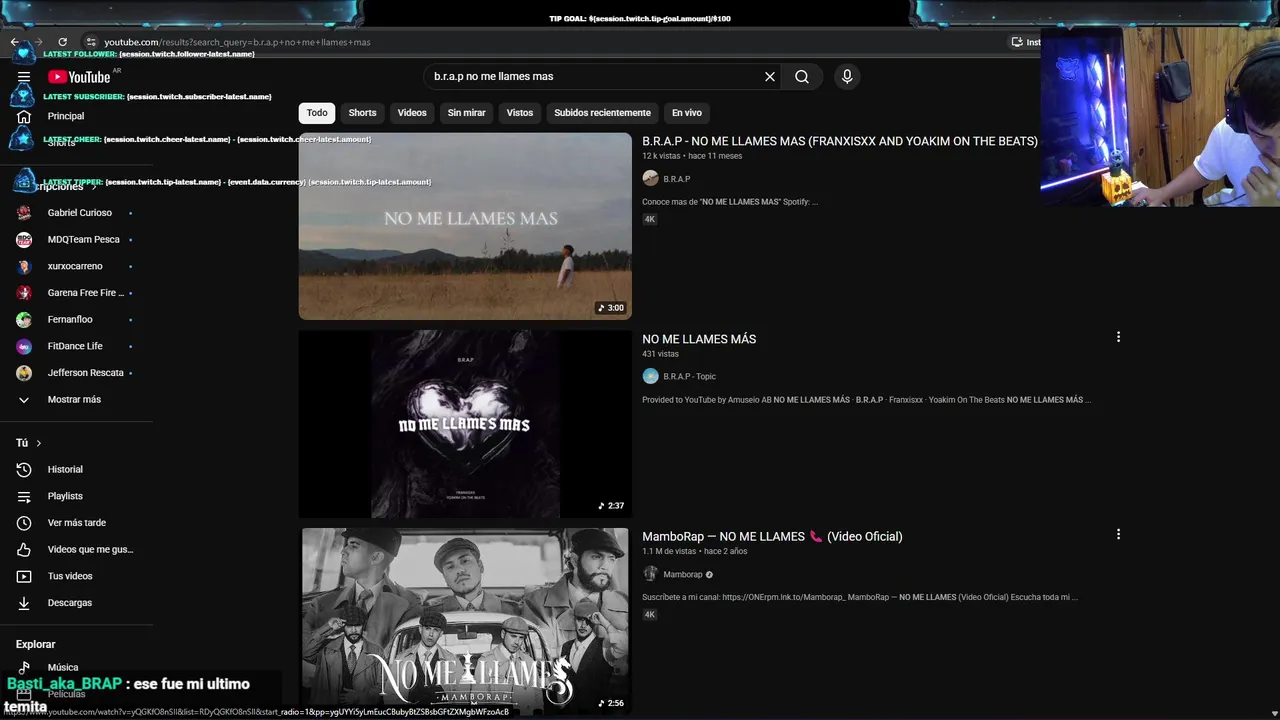Click the B.R.A.P - Topic avatar

click(x=650, y=376)
